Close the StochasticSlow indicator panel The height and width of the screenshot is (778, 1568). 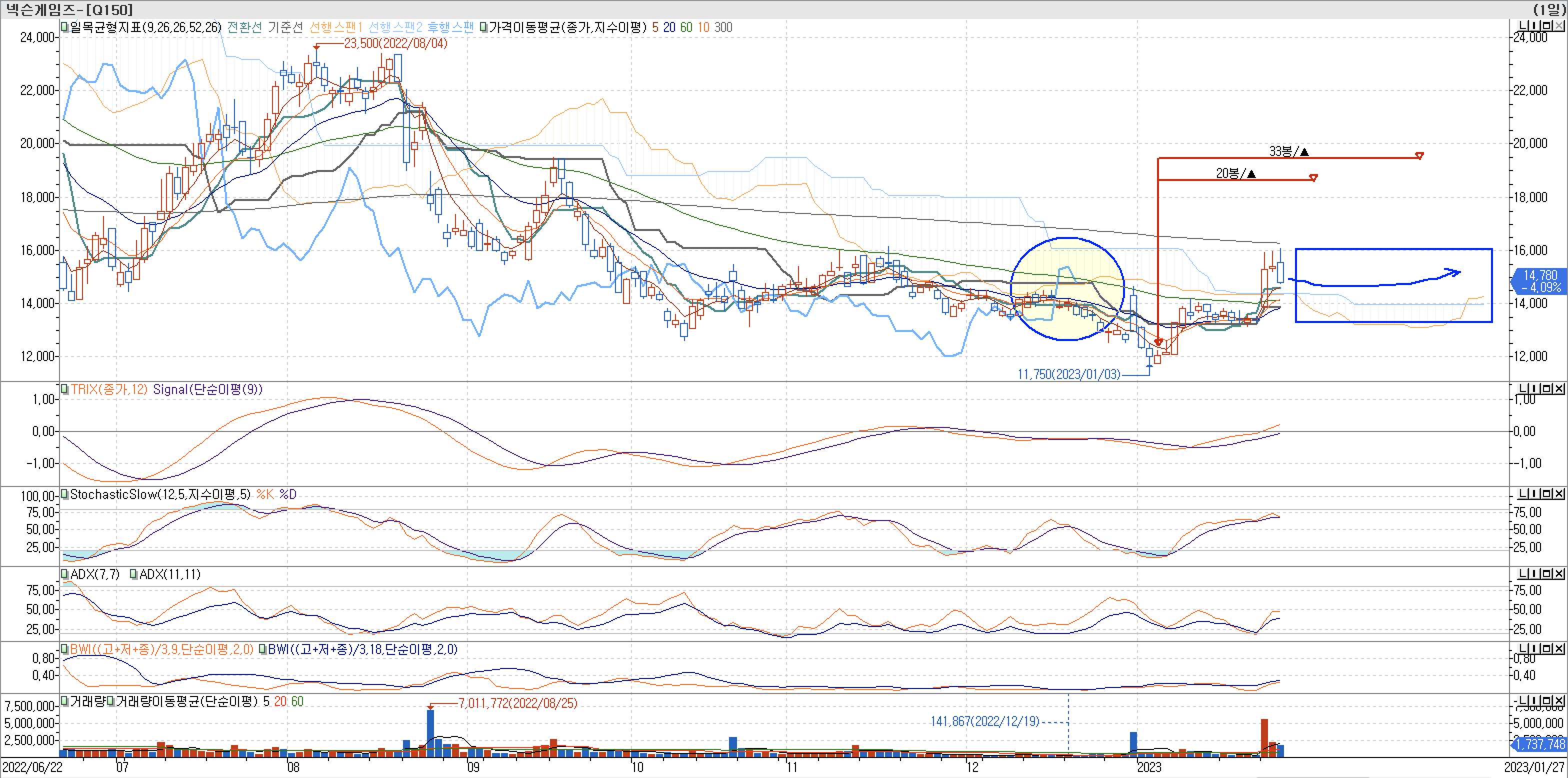tap(1559, 493)
